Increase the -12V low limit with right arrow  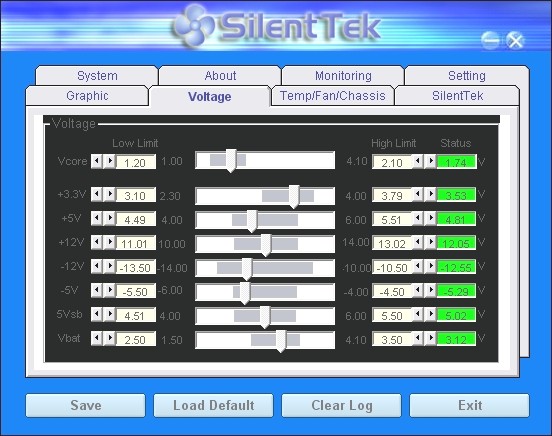[109, 266]
